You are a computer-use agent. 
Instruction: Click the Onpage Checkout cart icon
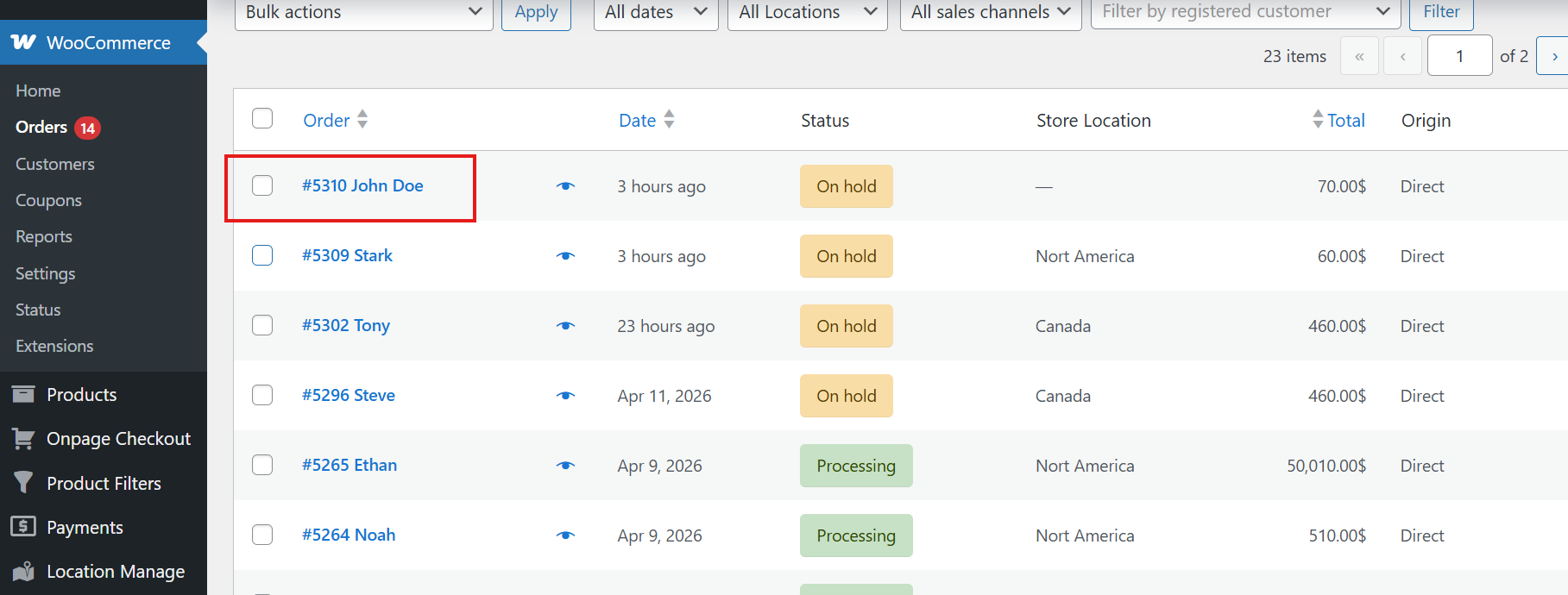pos(23,439)
